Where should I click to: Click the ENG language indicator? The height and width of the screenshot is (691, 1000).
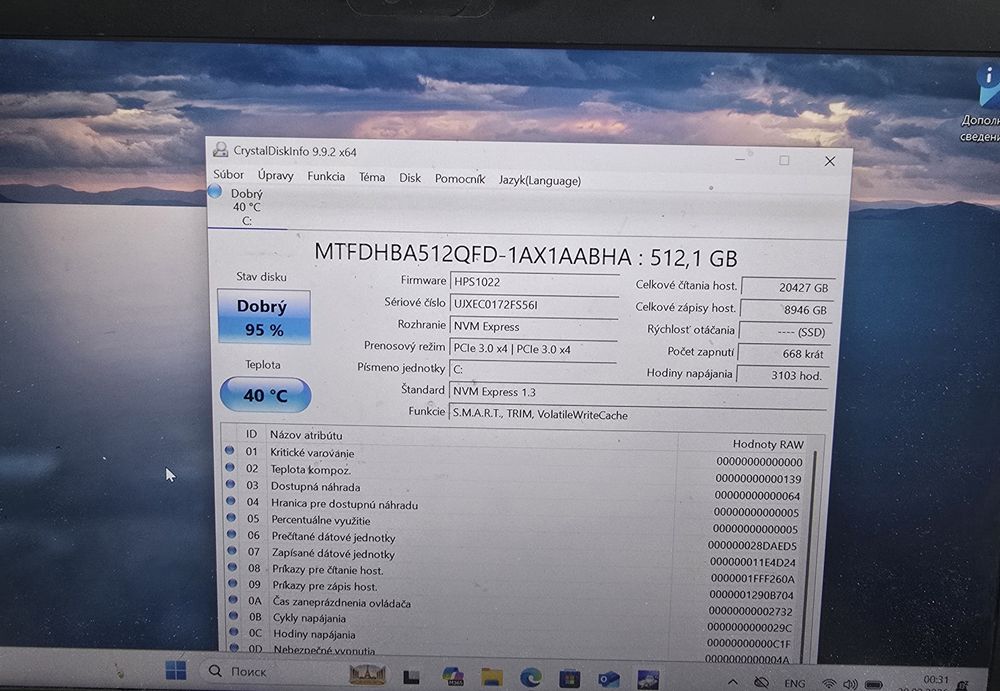pos(794,683)
